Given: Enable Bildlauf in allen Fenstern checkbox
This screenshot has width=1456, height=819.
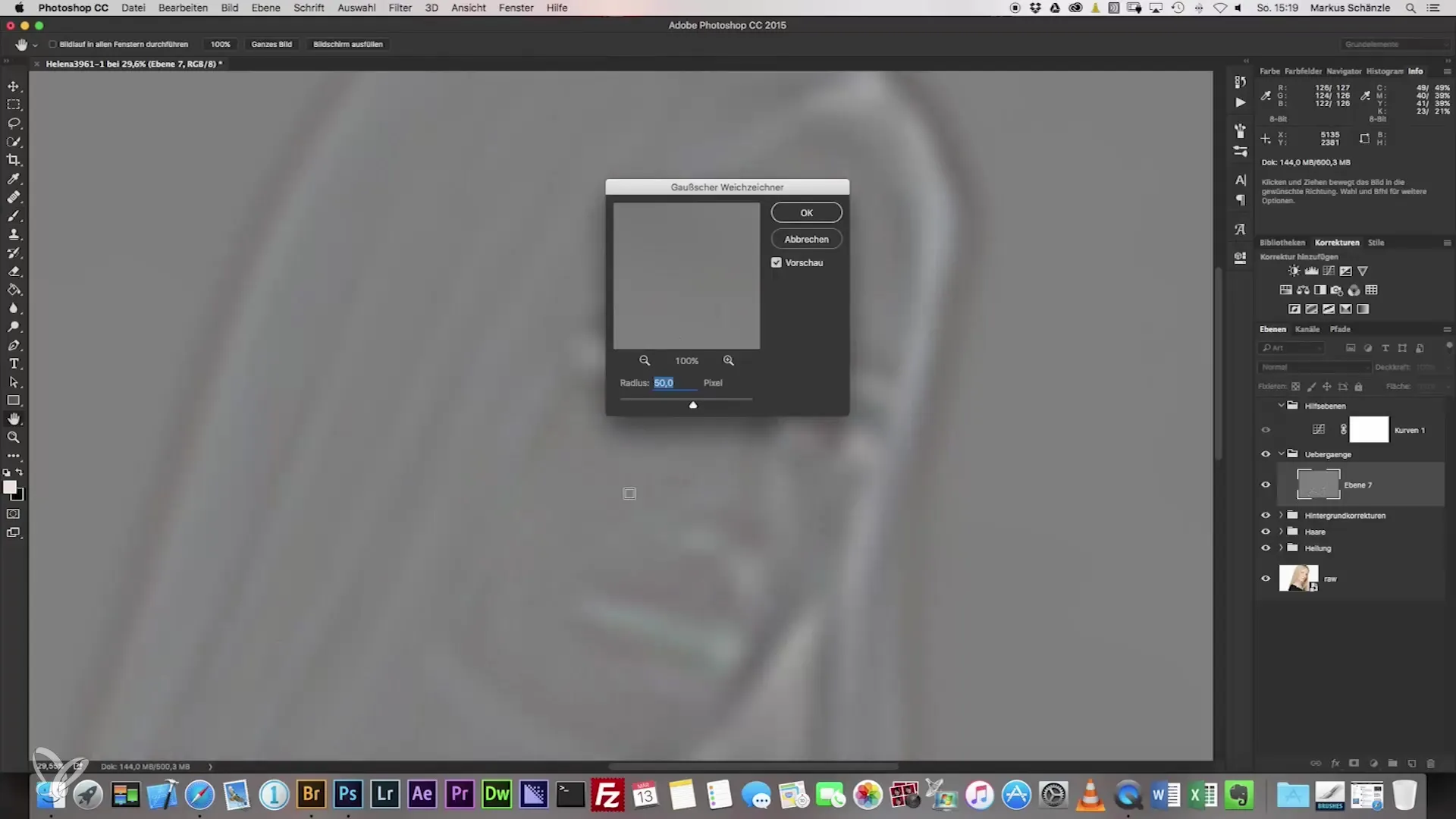Looking at the screenshot, I should 52,44.
